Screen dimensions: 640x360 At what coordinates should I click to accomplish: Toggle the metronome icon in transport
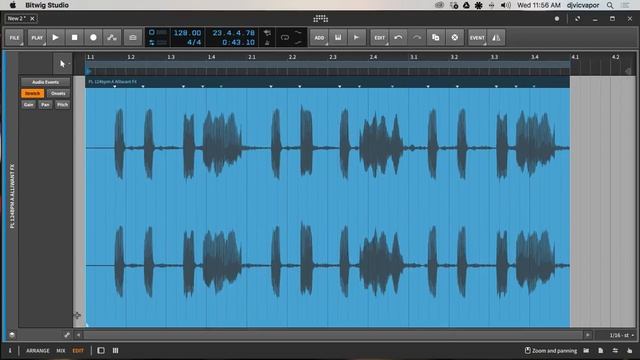[x=267, y=42]
